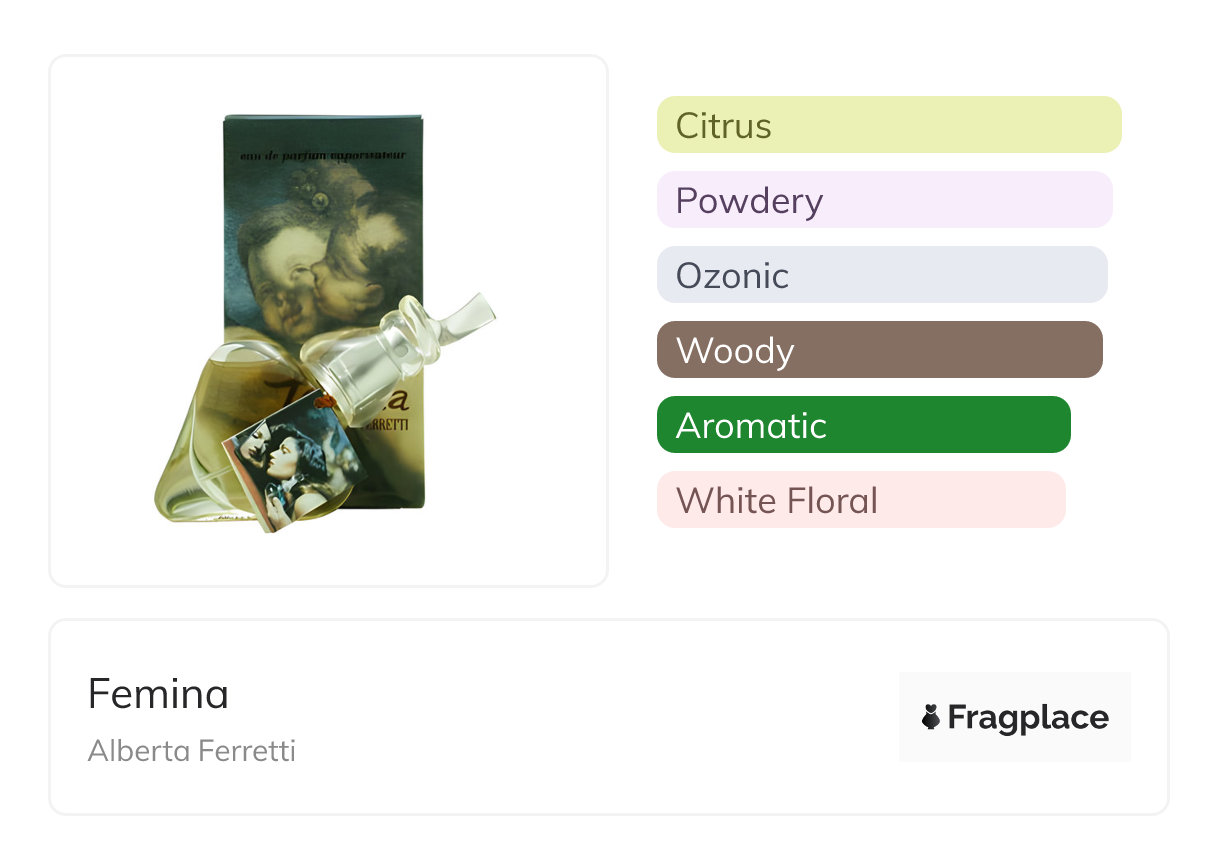
Task: Click the Fragplace wordmark text
Action: click(1028, 718)
